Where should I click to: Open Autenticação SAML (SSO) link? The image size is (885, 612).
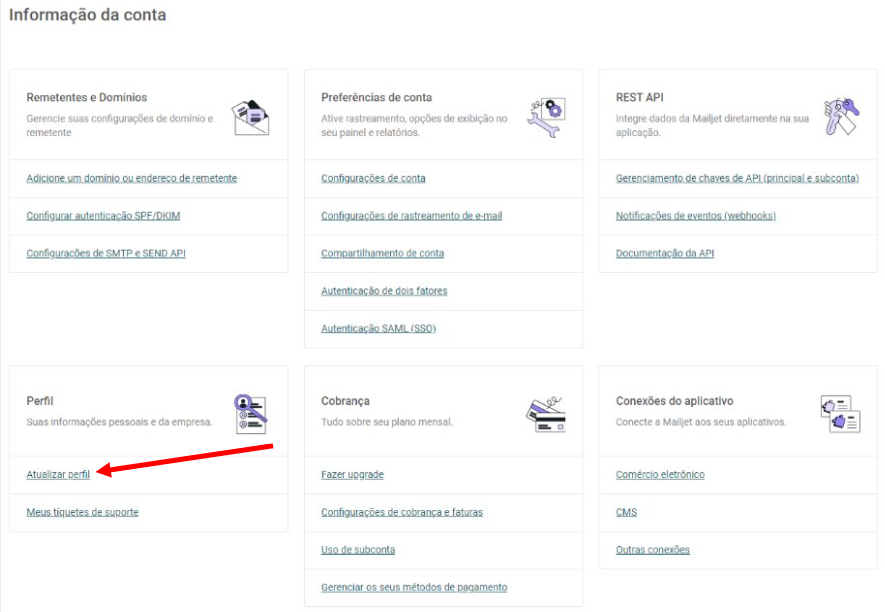coord(378,329)
